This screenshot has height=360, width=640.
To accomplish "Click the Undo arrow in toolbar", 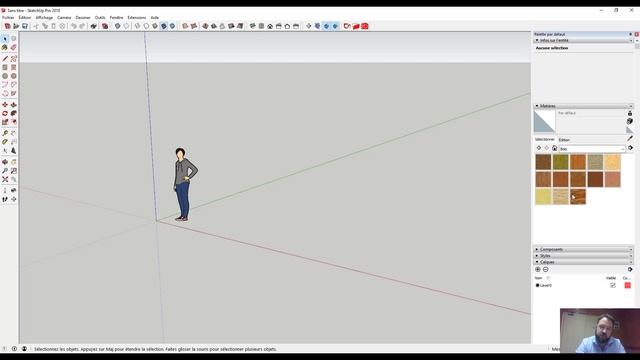I will (73, 26).
